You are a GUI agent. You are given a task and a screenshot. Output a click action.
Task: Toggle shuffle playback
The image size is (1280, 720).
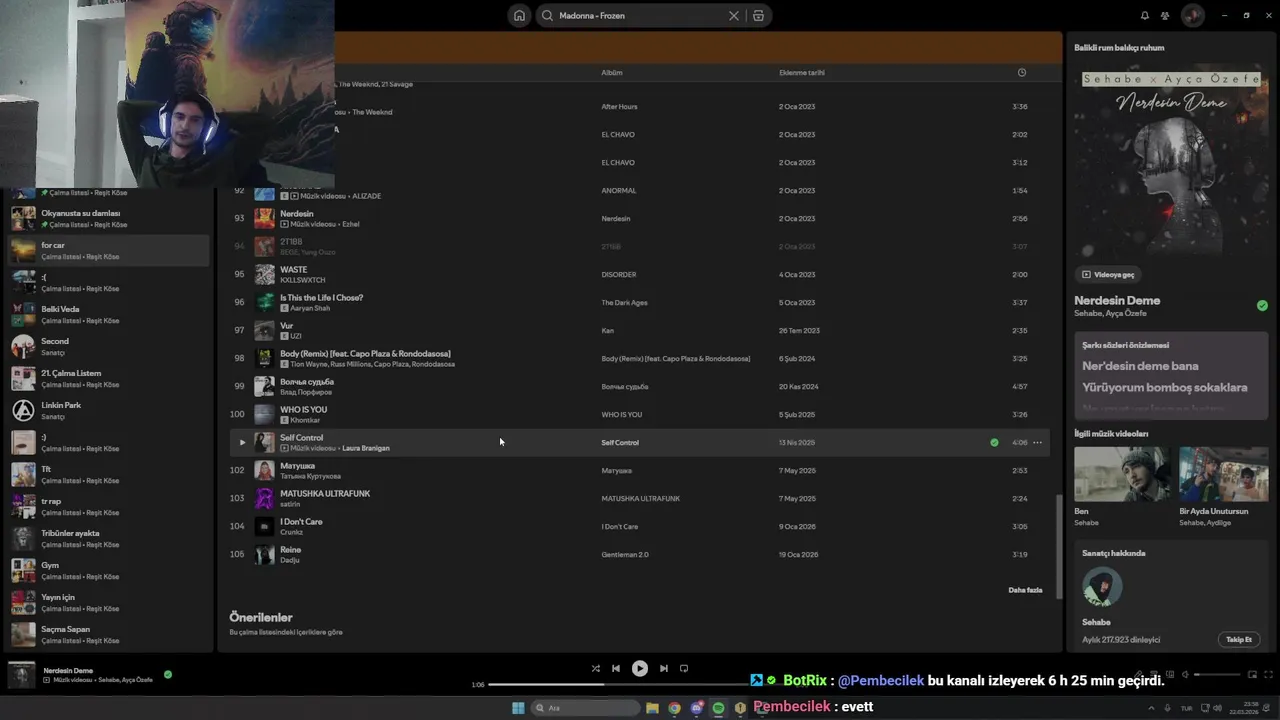(x=596, y=668)
